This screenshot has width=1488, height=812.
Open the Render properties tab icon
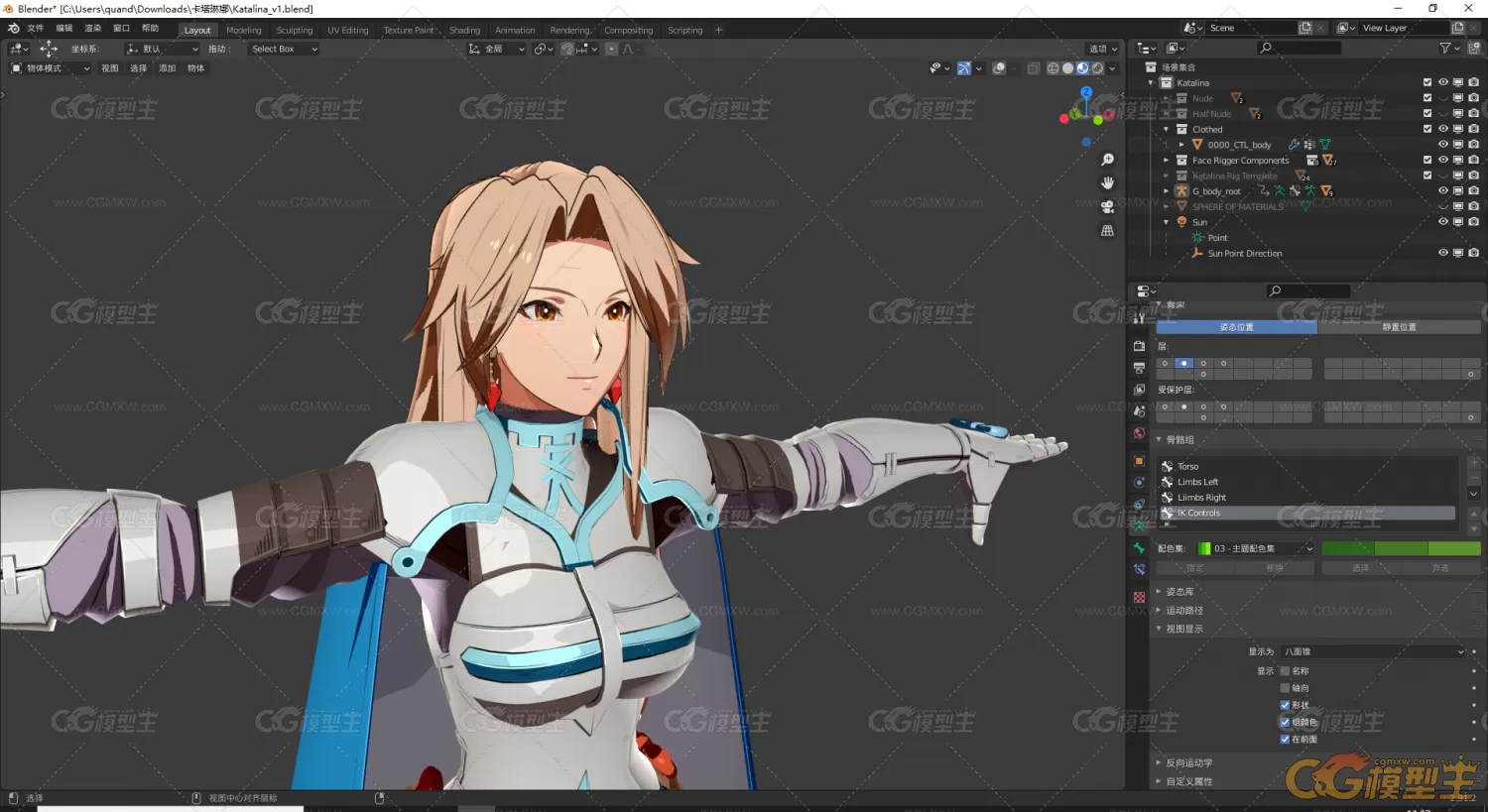1139,346
